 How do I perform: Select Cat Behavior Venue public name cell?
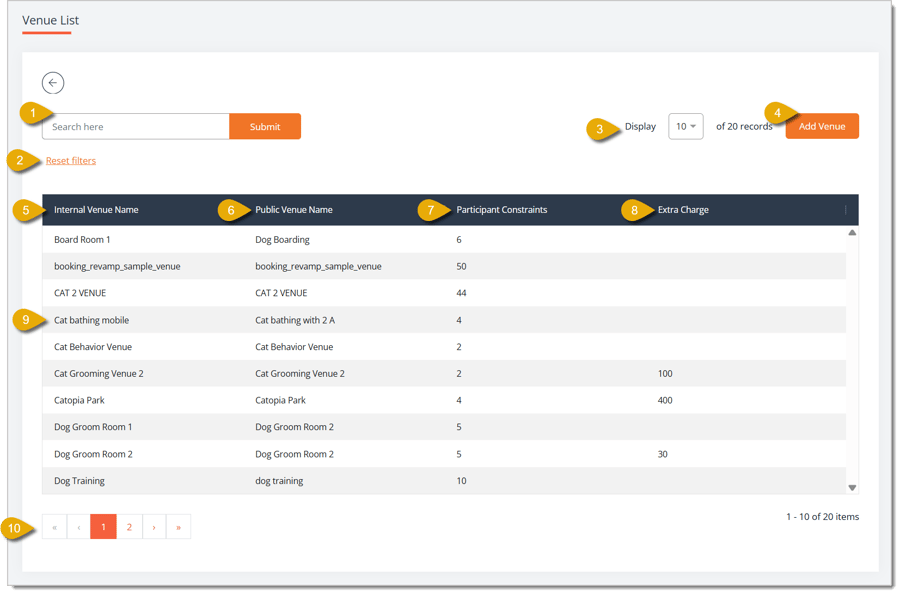point(296,348)
